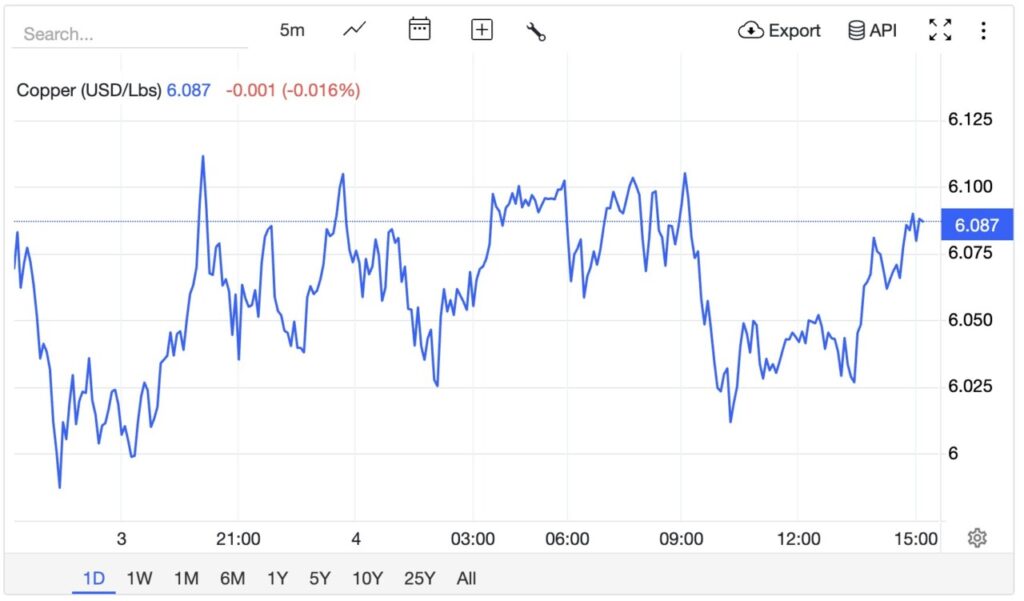
Task: Open the chart type line icon
Action: pyautogui.click(x=355, y=30)
